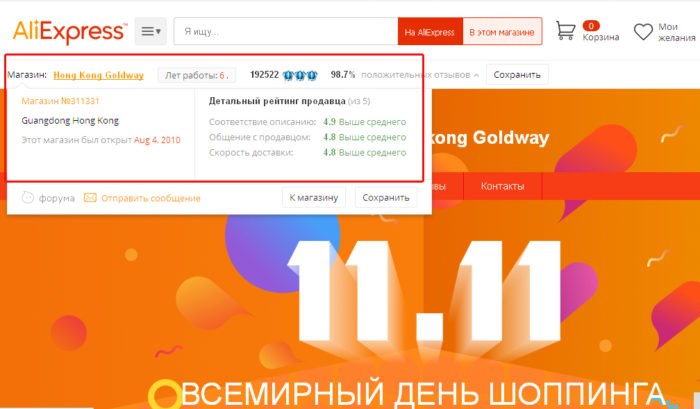Click 'Guangdong Hong Kong' location text
Viewport: 700px width, 409px height.
(70, 121)
